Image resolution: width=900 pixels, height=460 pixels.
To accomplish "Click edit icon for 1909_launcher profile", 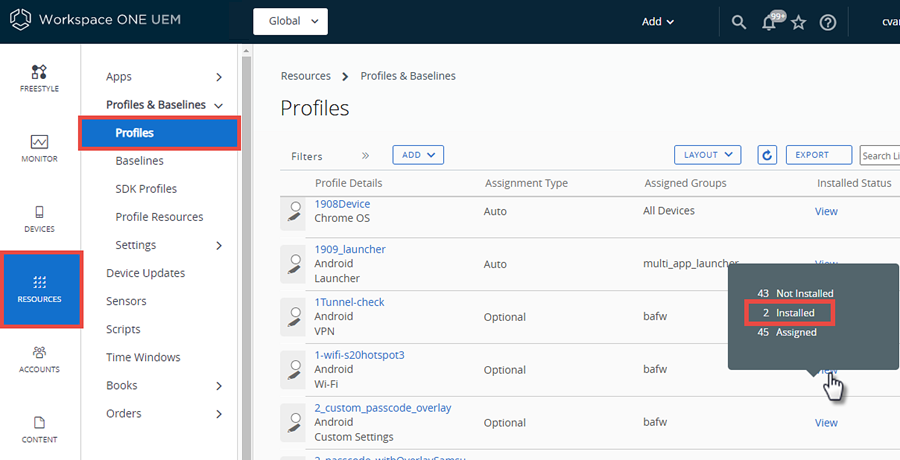I will 293,264.
